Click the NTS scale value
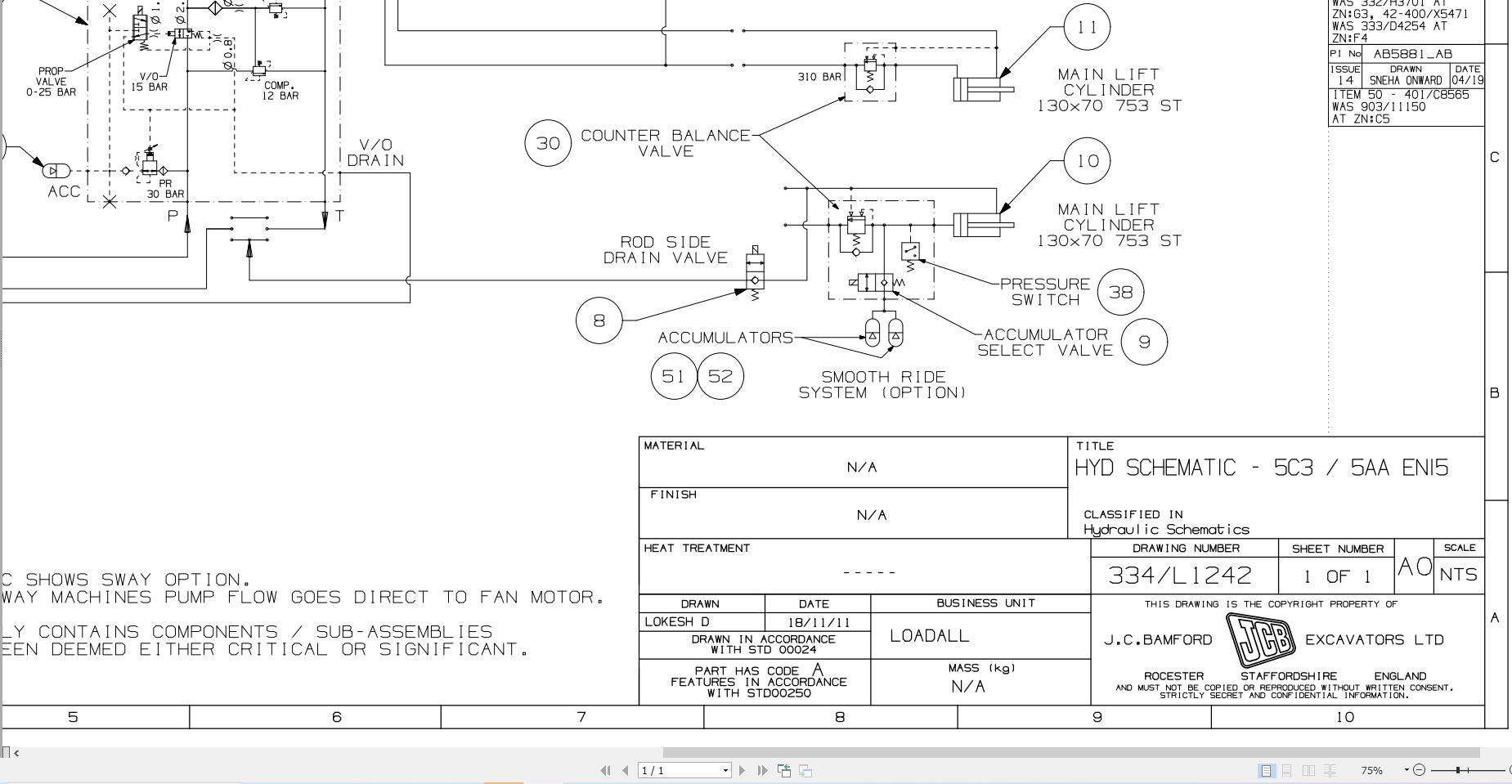1512x784 pixels. (x=1458, y=575)
